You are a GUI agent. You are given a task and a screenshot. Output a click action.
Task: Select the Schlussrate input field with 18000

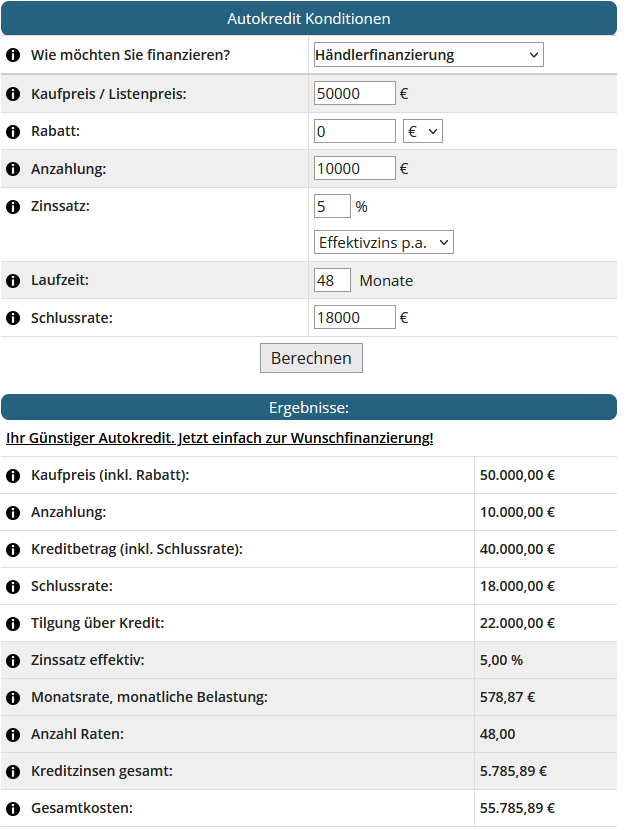coord(354,318)
